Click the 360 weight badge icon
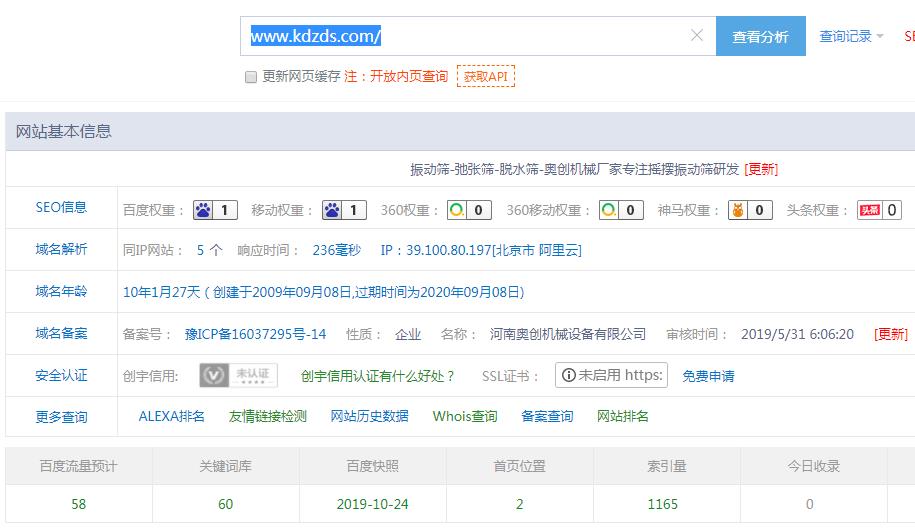Viewport: 915px width, 532px height. [468, 210]
